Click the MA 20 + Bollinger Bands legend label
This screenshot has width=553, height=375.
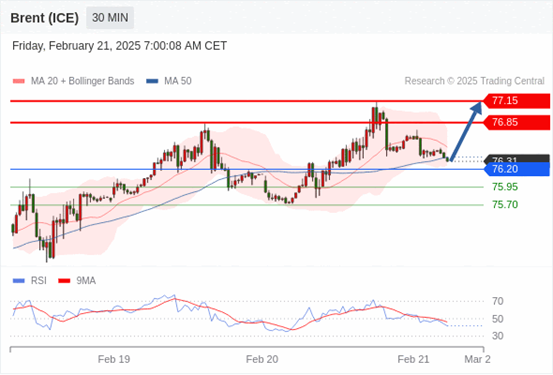click(x=82, y=81)
